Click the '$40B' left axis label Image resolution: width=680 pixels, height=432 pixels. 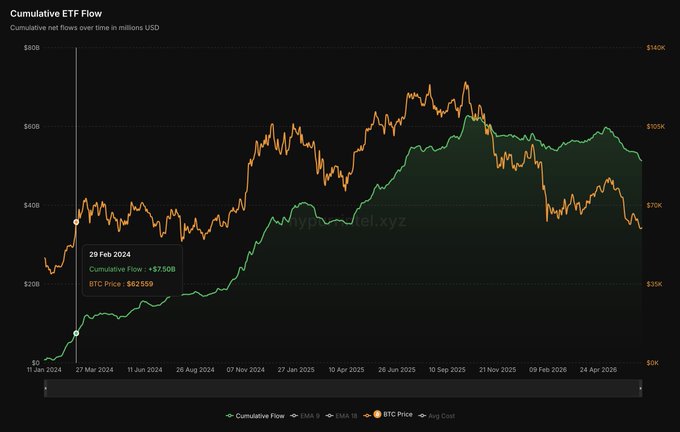(x=32, y=205)
